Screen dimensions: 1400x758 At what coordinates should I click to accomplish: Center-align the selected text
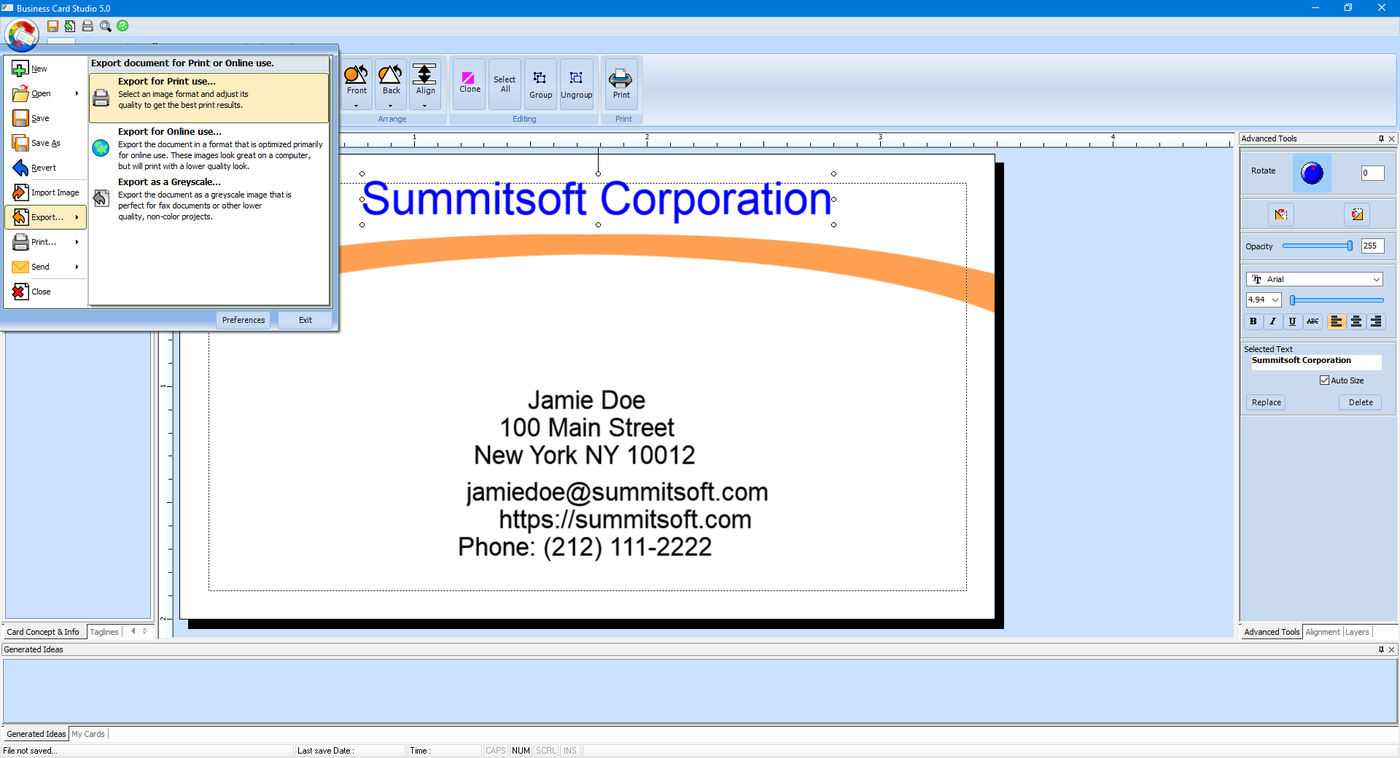(1356, 321)
